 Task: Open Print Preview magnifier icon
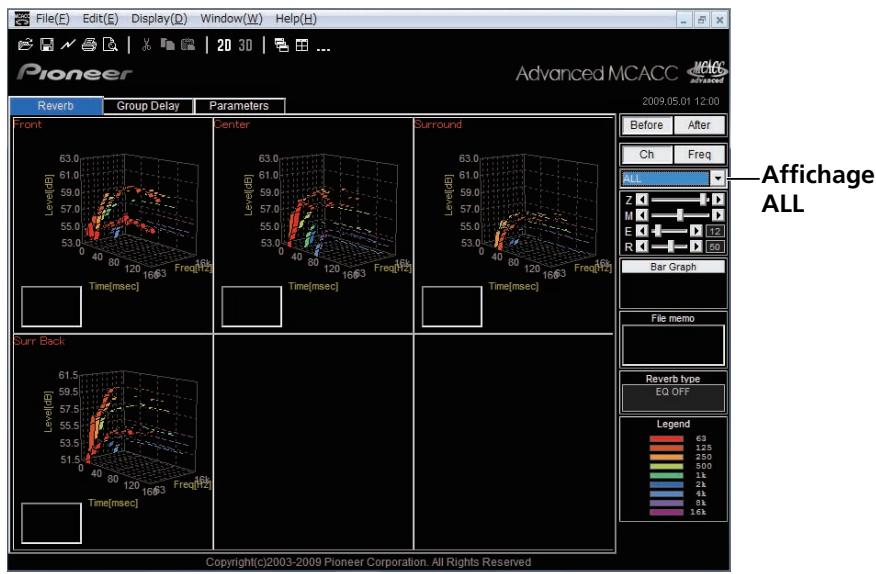point(110,45)
